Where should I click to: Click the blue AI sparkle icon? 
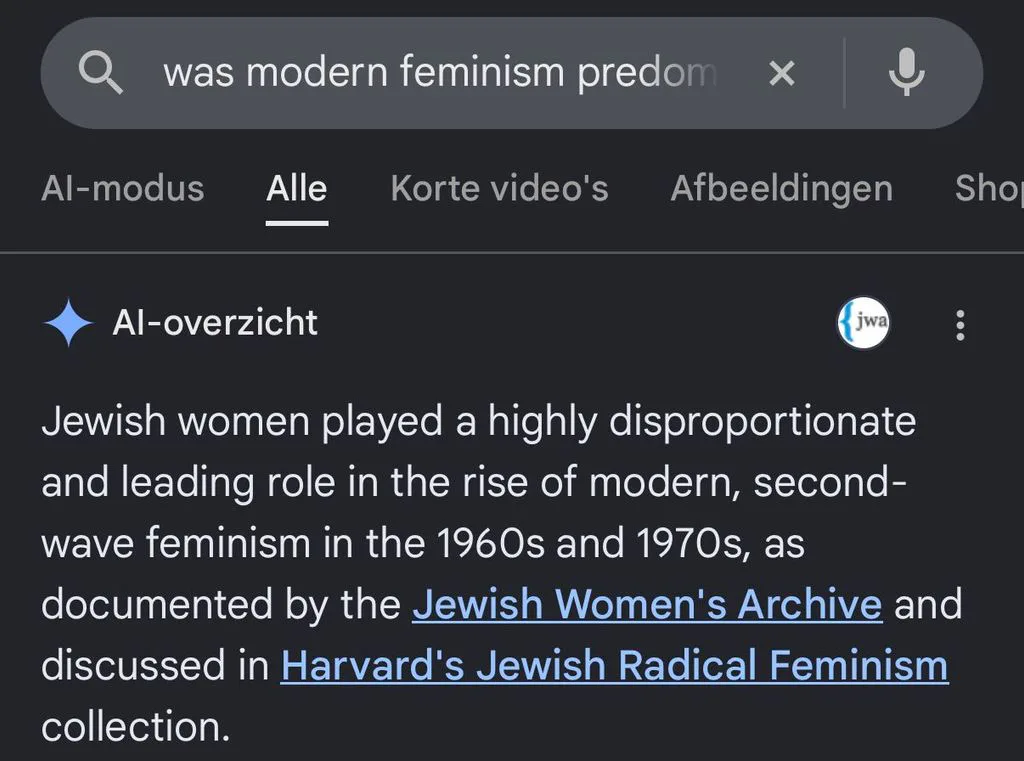tap(69, 323)
